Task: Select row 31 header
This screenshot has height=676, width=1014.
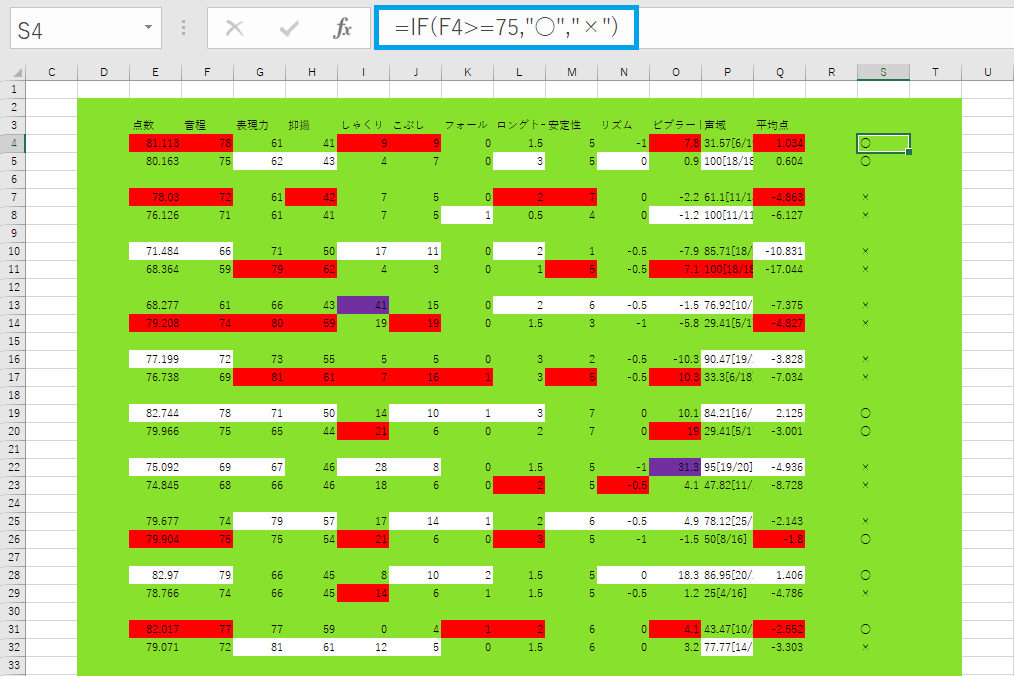Action: 14,629
